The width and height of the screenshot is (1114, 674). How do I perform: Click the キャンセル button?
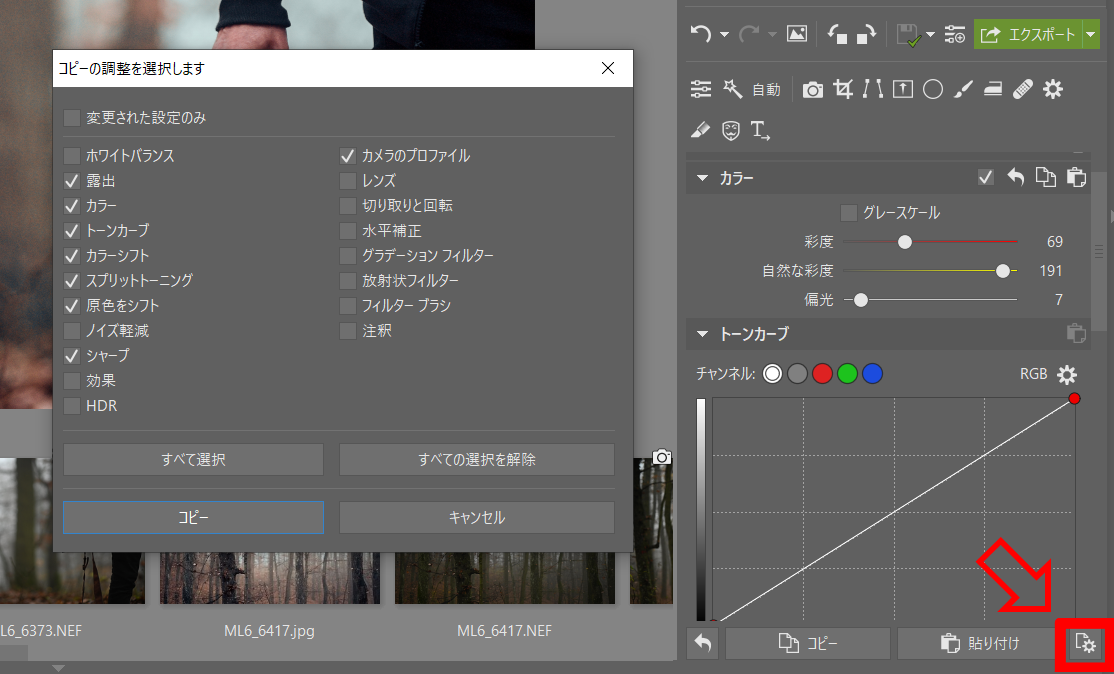tap(477, 518)
